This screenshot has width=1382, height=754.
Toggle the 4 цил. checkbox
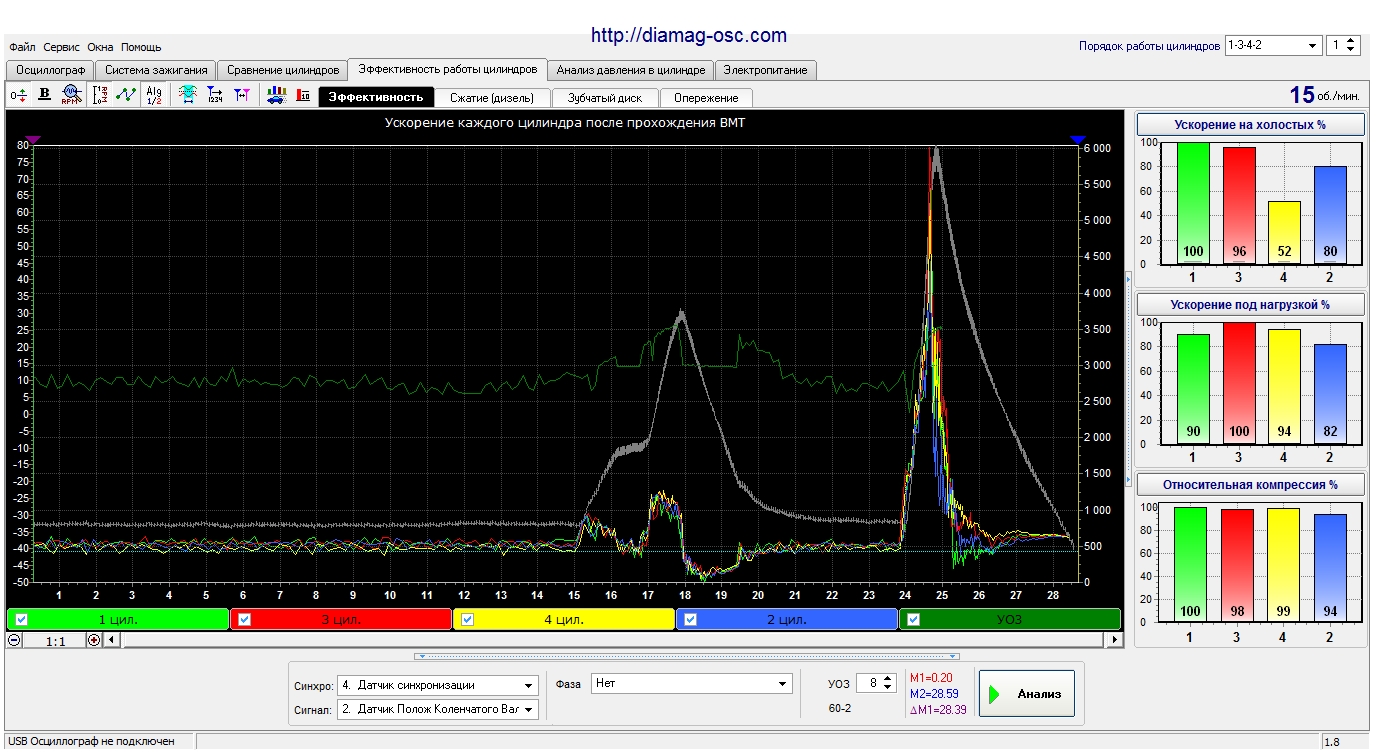tap(468, 619)
